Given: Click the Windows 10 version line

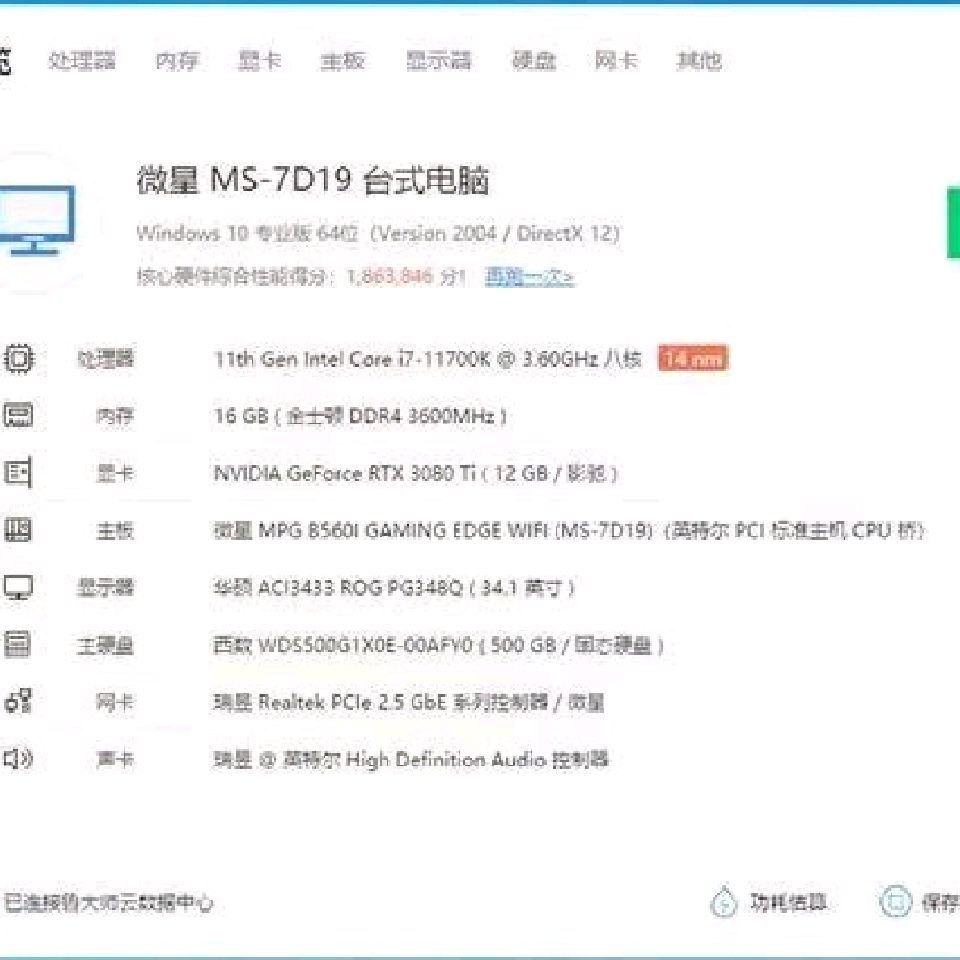Looking at the screenshot, I should (x=378, y=233).
